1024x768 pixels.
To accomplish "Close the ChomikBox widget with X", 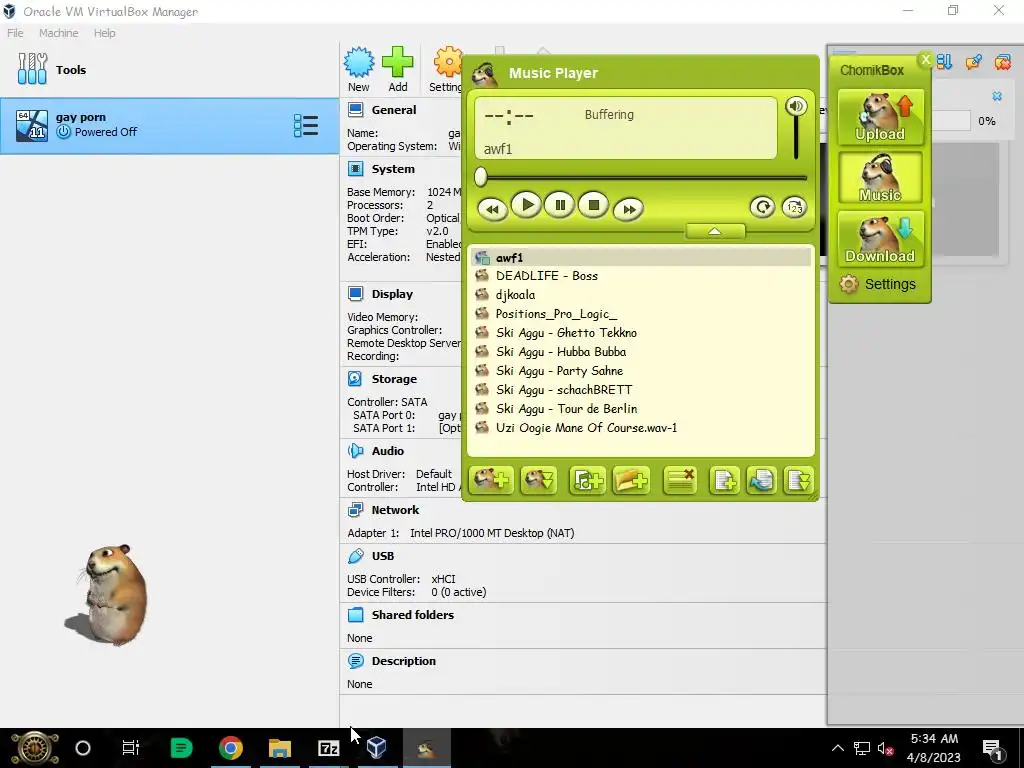I will point(925,59).
